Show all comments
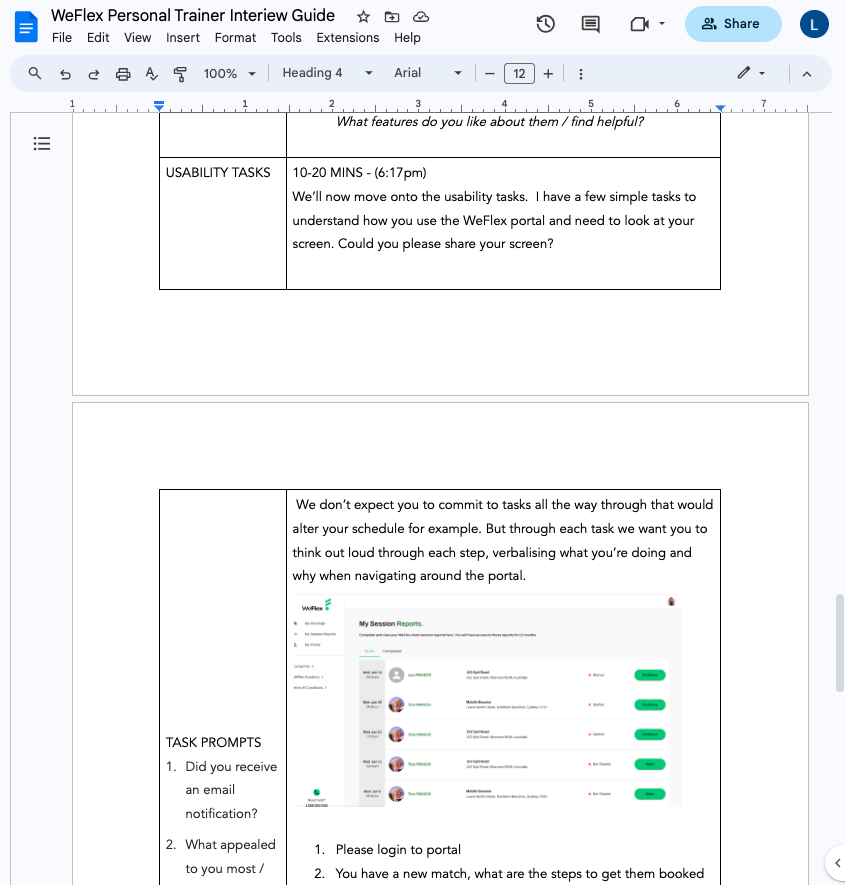 click(590, 24)
